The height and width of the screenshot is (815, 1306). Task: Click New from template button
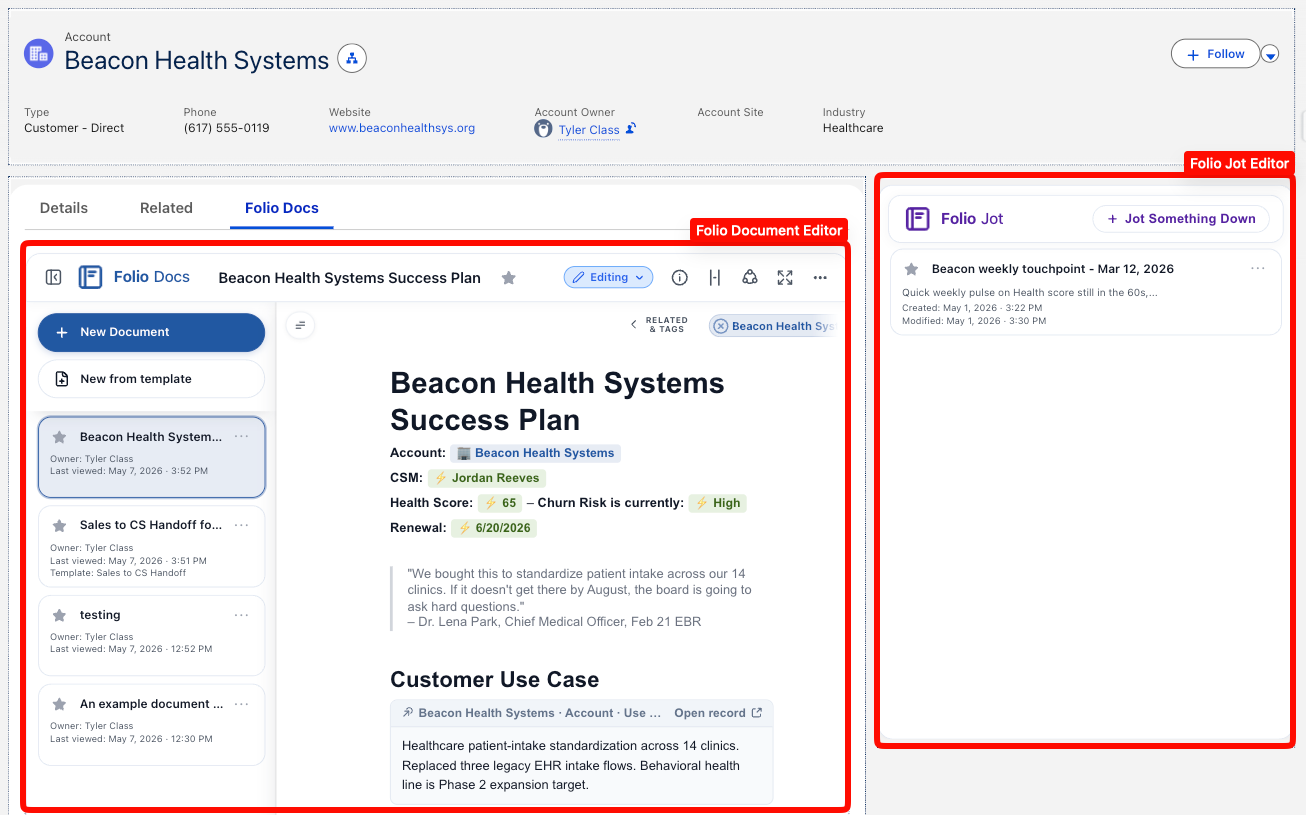(151, 379)
